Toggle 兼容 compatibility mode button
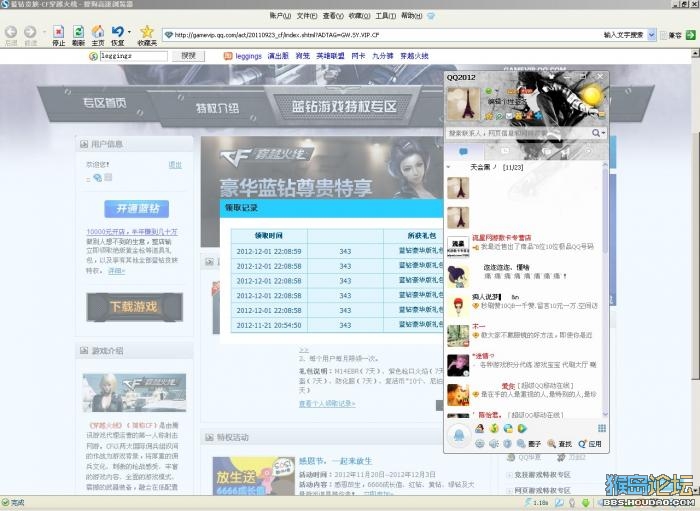The image size is (700, 511). (671, 35)
